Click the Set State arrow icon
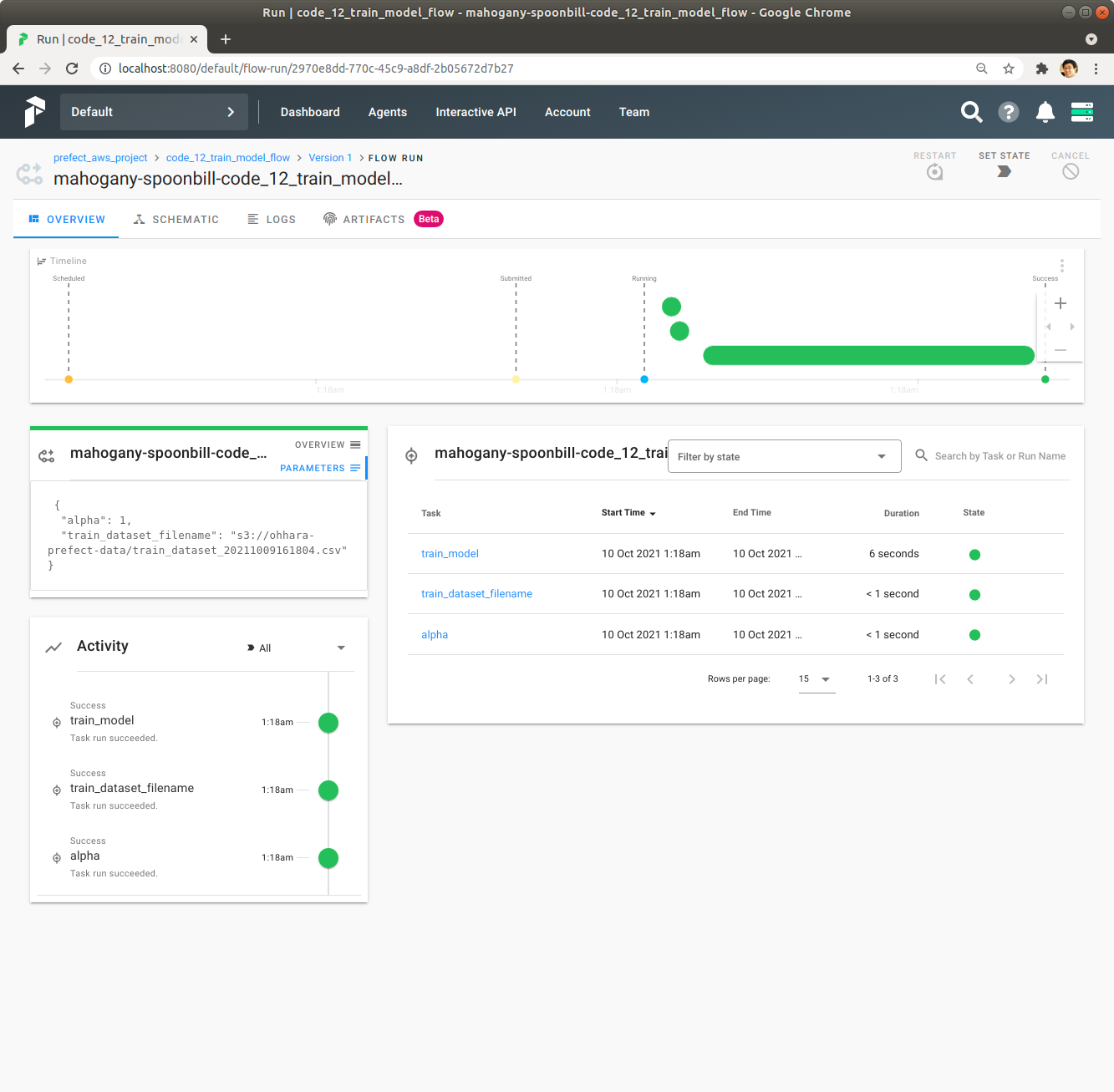Screen dimensions: 1114x1092 1005,171
